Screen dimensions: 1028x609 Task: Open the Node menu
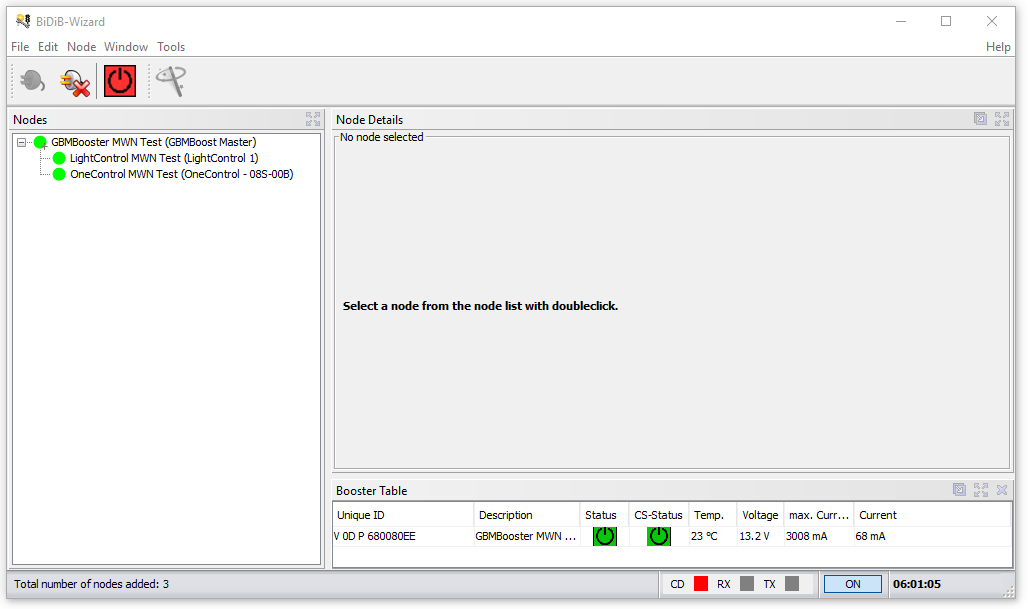click(x=81, y=47)
